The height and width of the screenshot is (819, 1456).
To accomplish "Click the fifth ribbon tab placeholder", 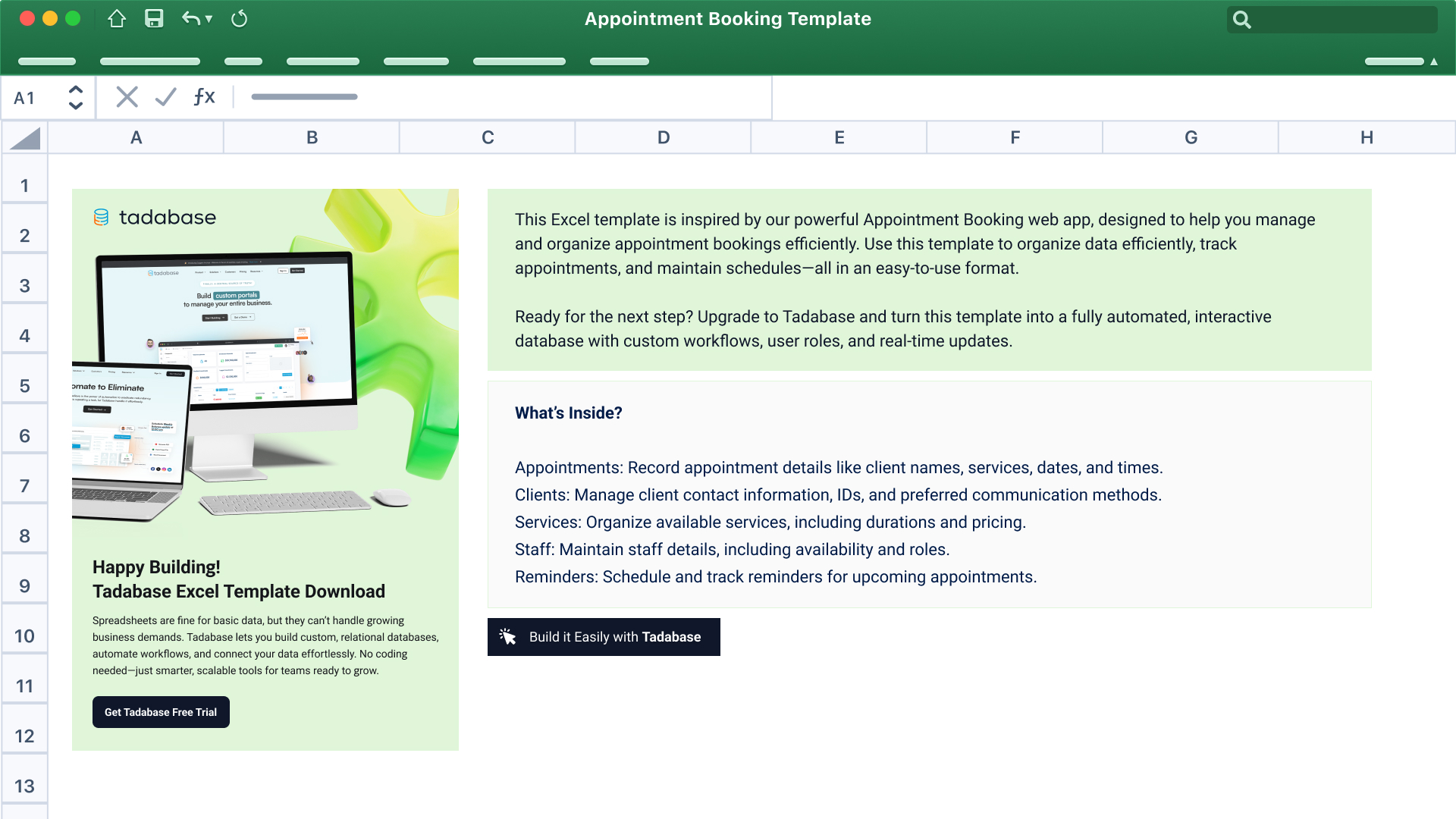I will pyautogui.click(x=416, y=61).
